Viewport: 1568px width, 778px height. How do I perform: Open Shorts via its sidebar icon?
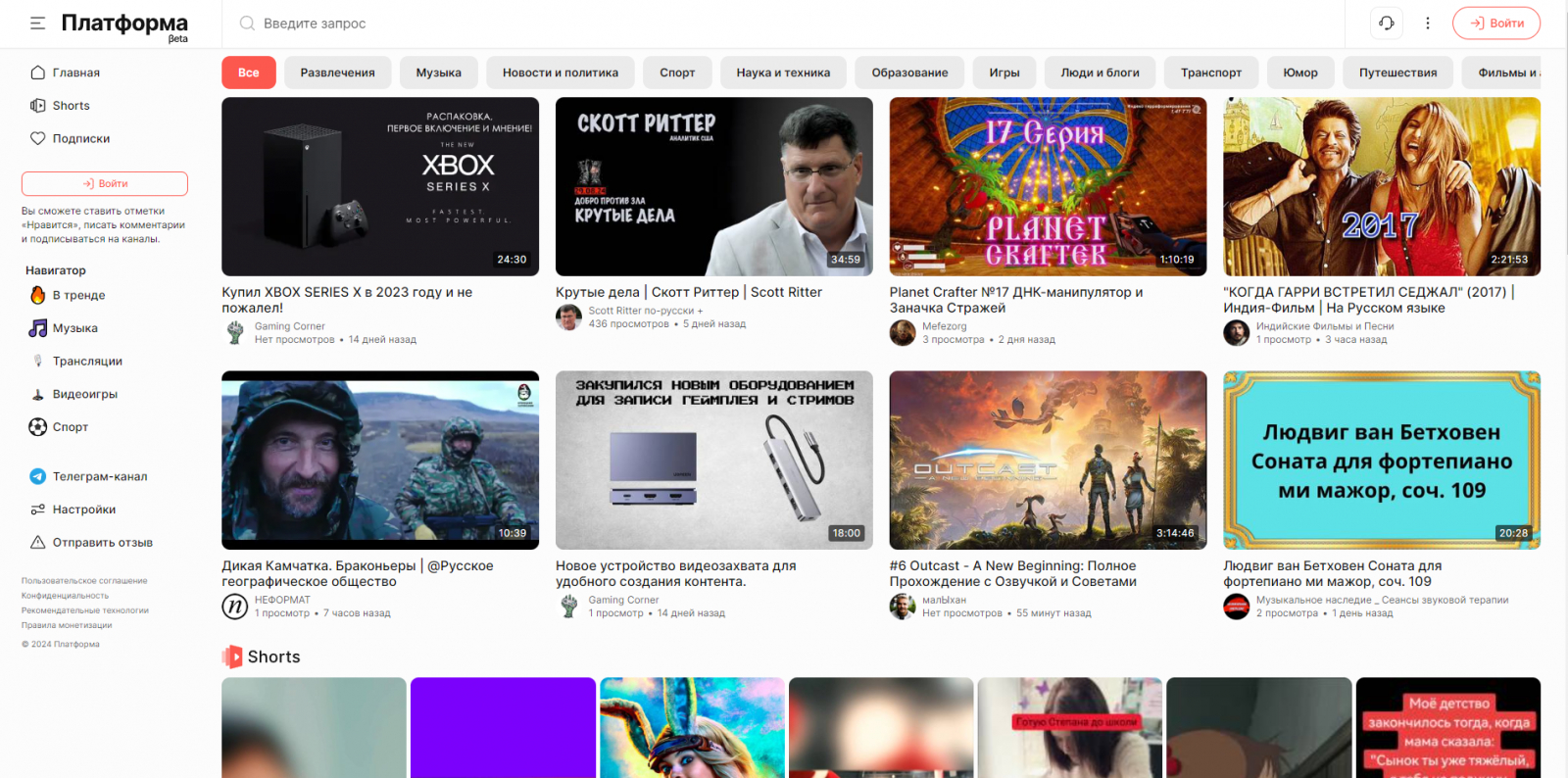pyautogui.click(x=37, y=105)
